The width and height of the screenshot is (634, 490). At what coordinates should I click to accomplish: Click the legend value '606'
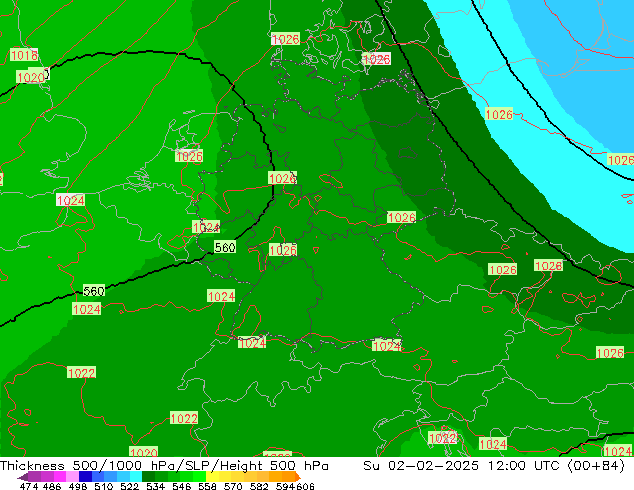tap(304, 486)
